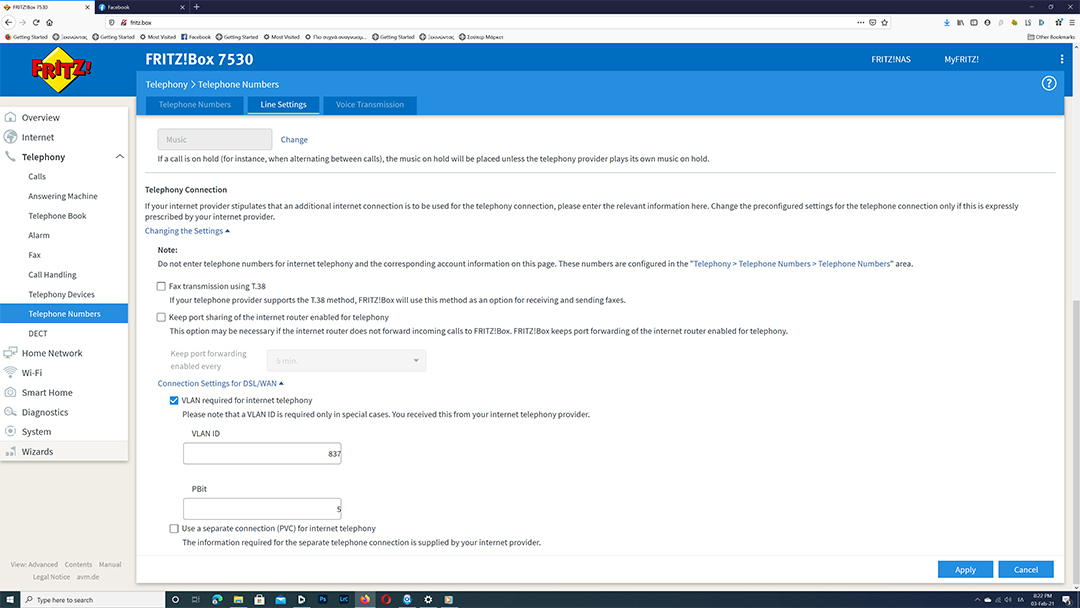
Task: Collapse the Telephony sidebar menu
Action: tap(119, 156)
